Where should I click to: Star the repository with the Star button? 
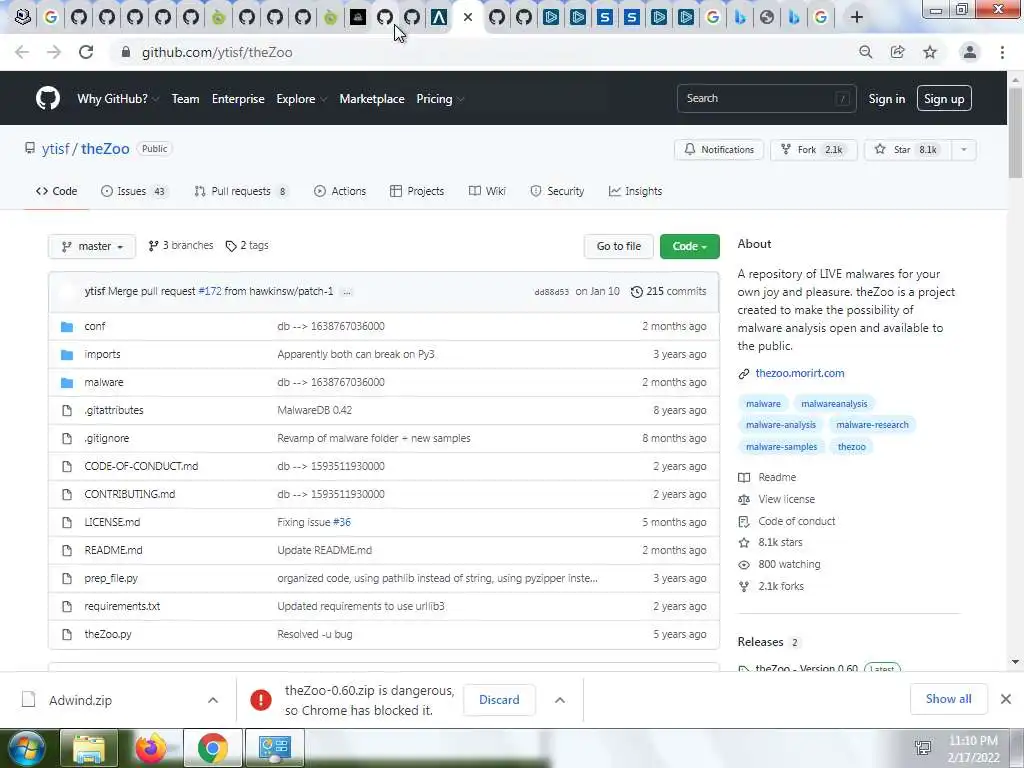908,150
